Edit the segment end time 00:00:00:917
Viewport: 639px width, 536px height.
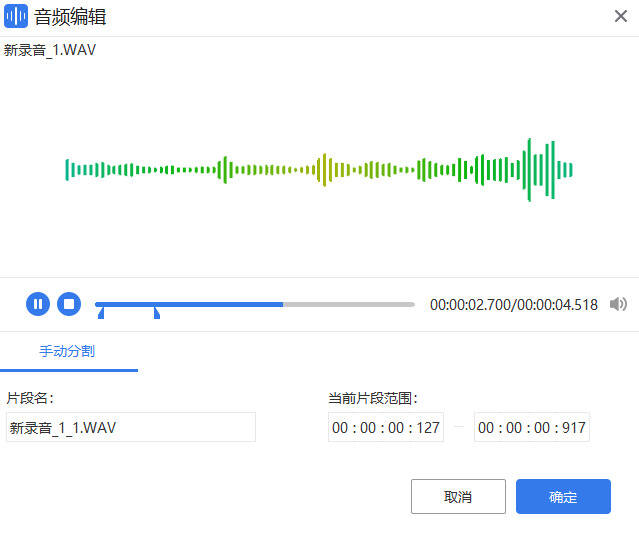(532, 427)
